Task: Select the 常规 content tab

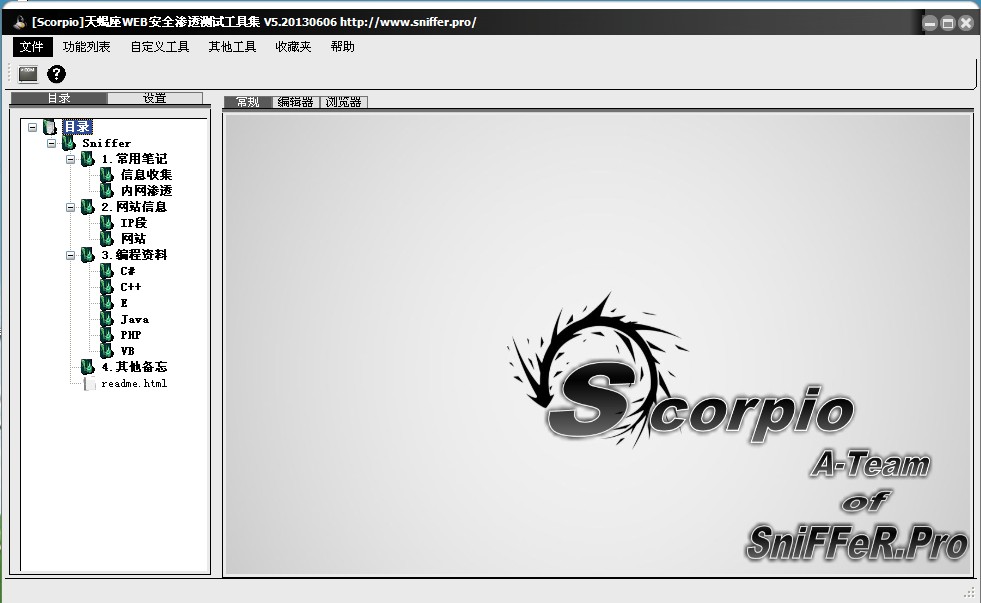Action: (248, 102)
